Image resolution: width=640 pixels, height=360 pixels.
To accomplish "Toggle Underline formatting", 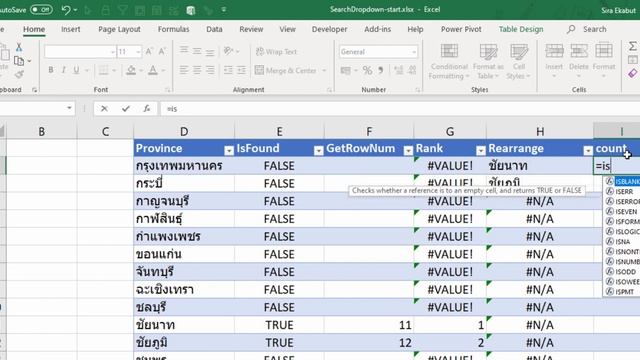I will coord(76,70).
